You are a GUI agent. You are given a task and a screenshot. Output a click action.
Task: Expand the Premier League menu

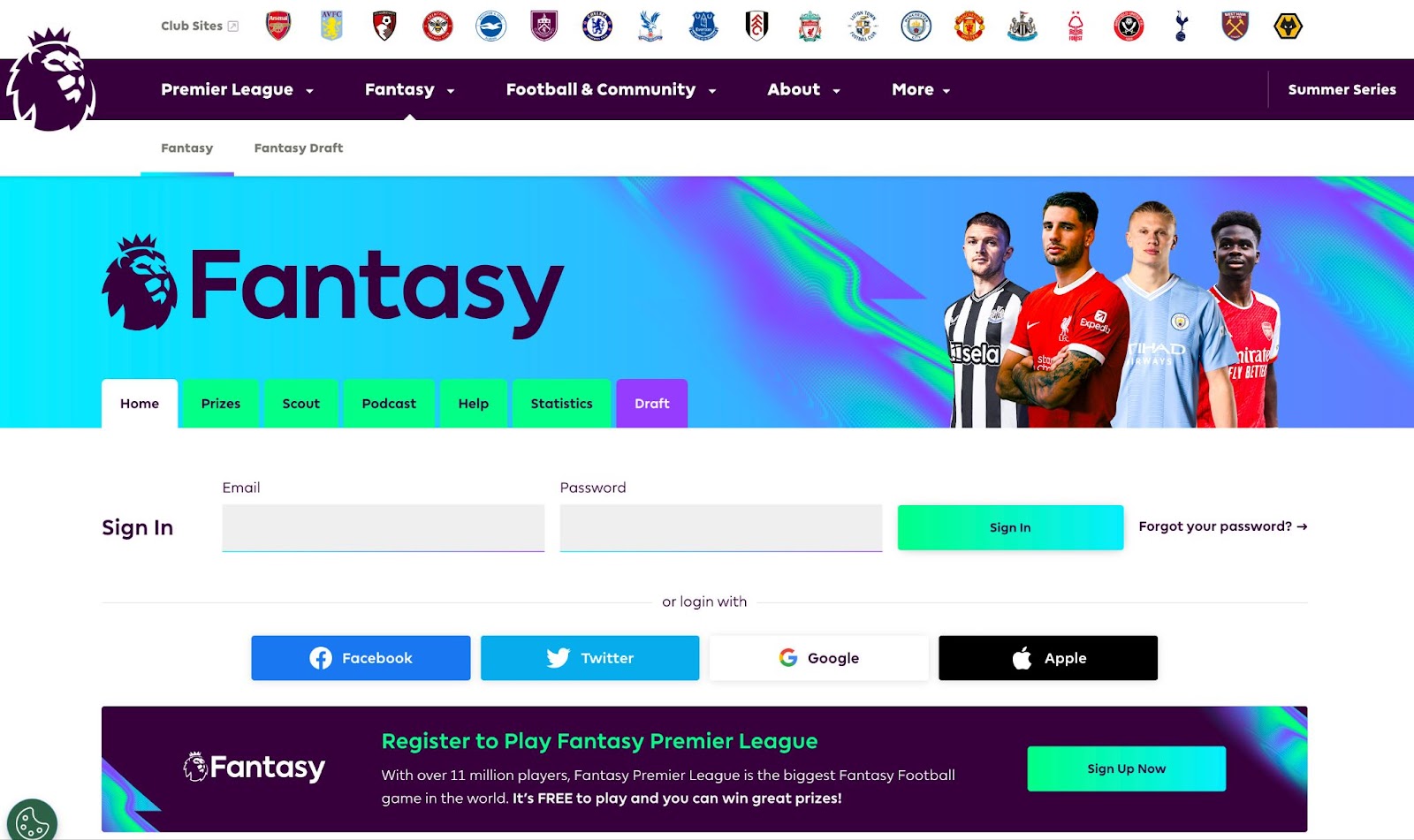(x=237, y=89)
